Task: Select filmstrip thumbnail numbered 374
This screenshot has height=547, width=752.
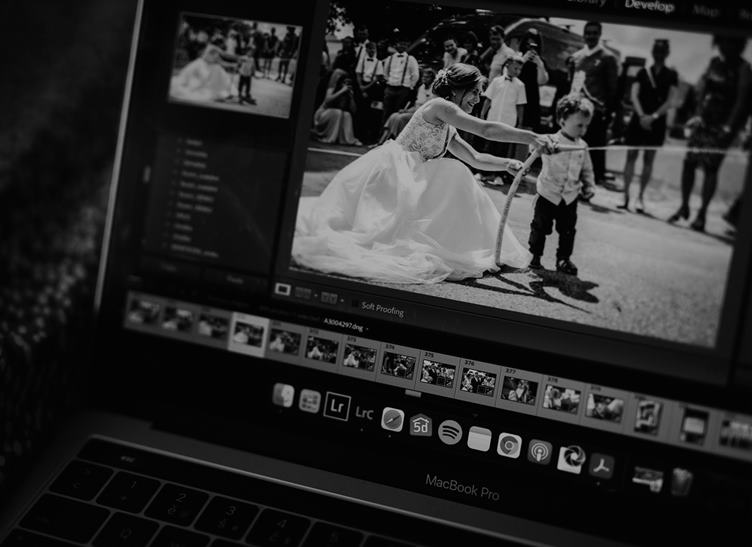Action: [399, 364]
